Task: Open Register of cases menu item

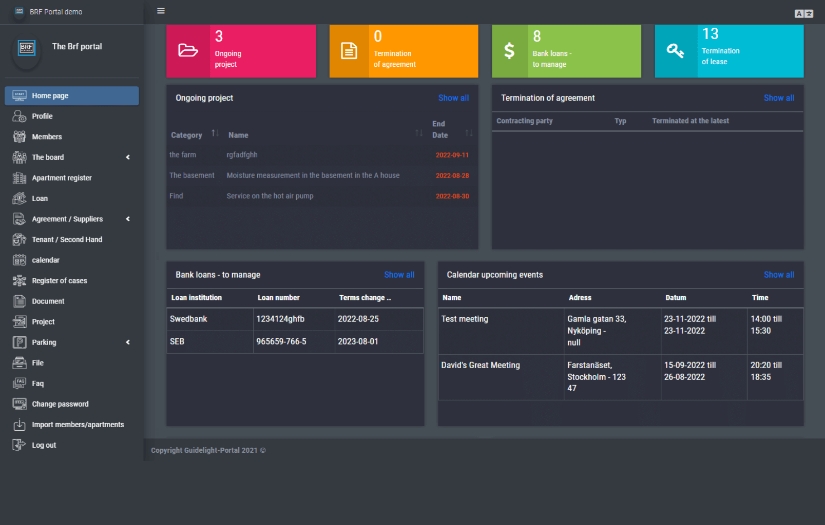Action: click(x=72, y=280)
